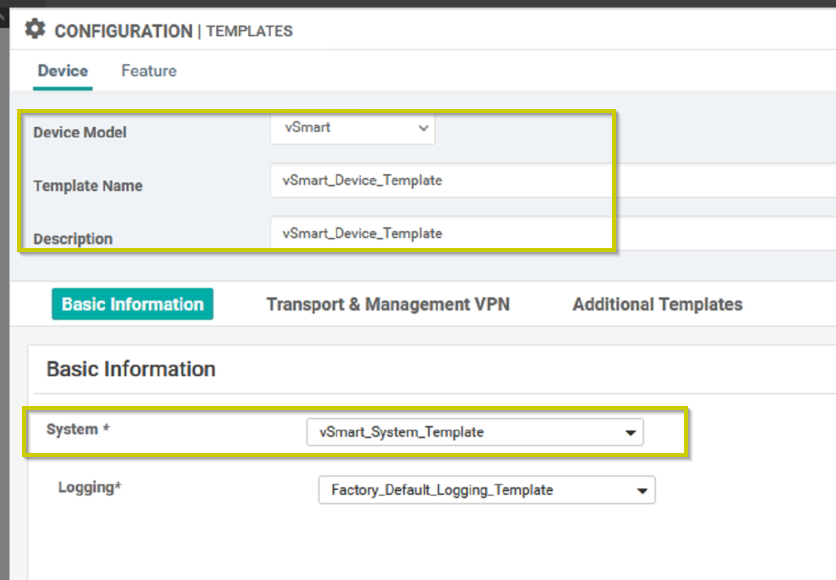The image size is (836, 580).
Task: Focus the Description input field
Action: tap(553, 233)
